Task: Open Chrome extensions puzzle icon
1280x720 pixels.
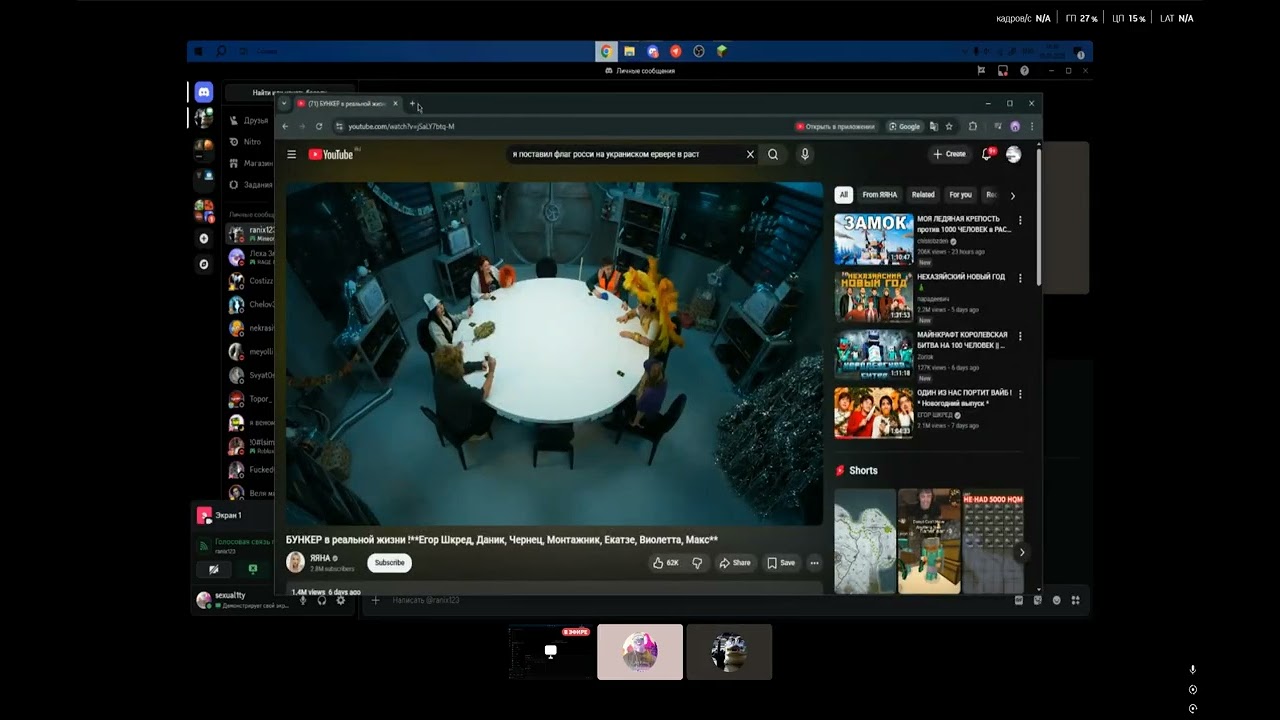Action: [x=973, y=126]
